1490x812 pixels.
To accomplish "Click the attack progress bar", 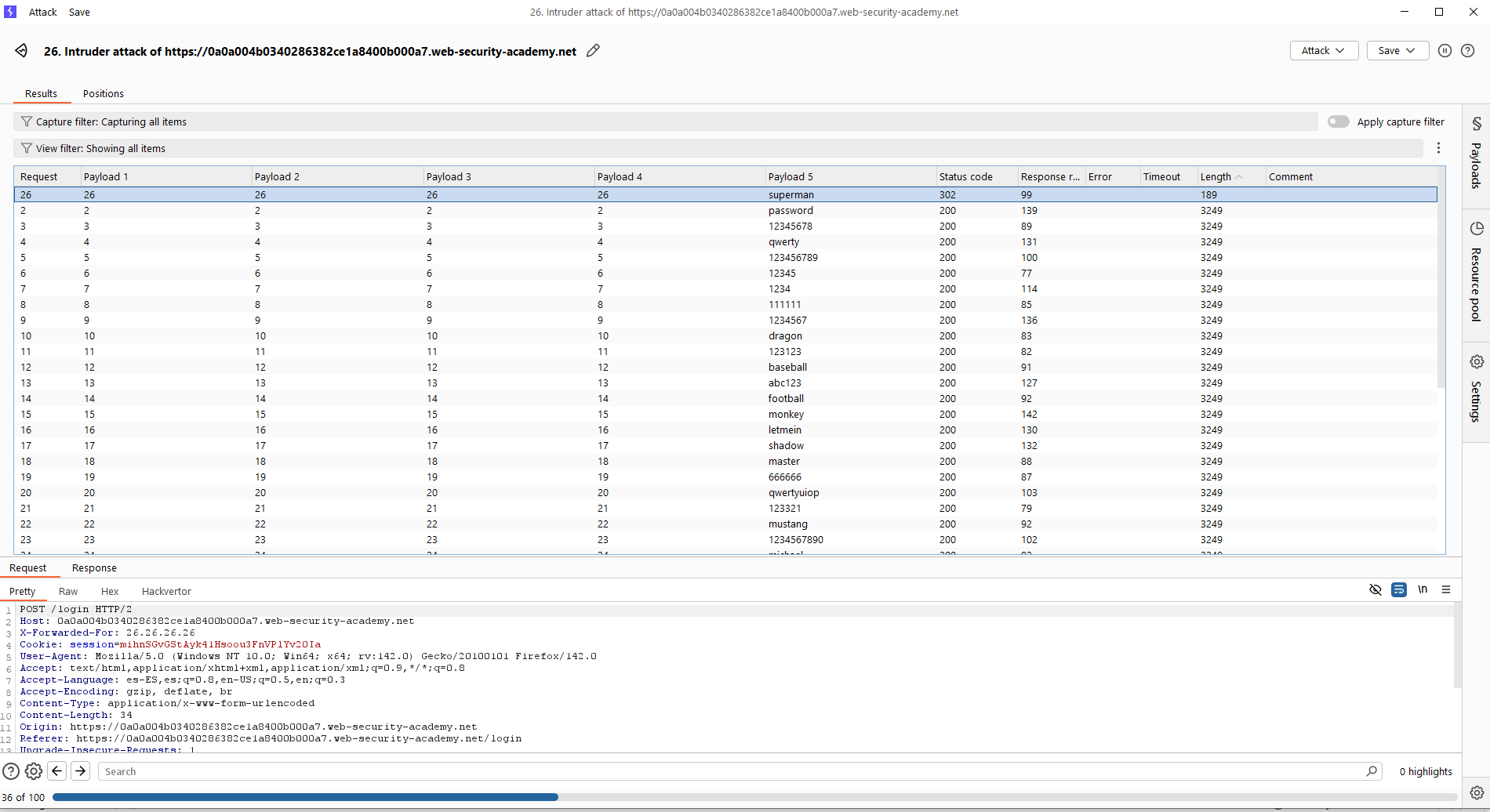I will (754, 797).
